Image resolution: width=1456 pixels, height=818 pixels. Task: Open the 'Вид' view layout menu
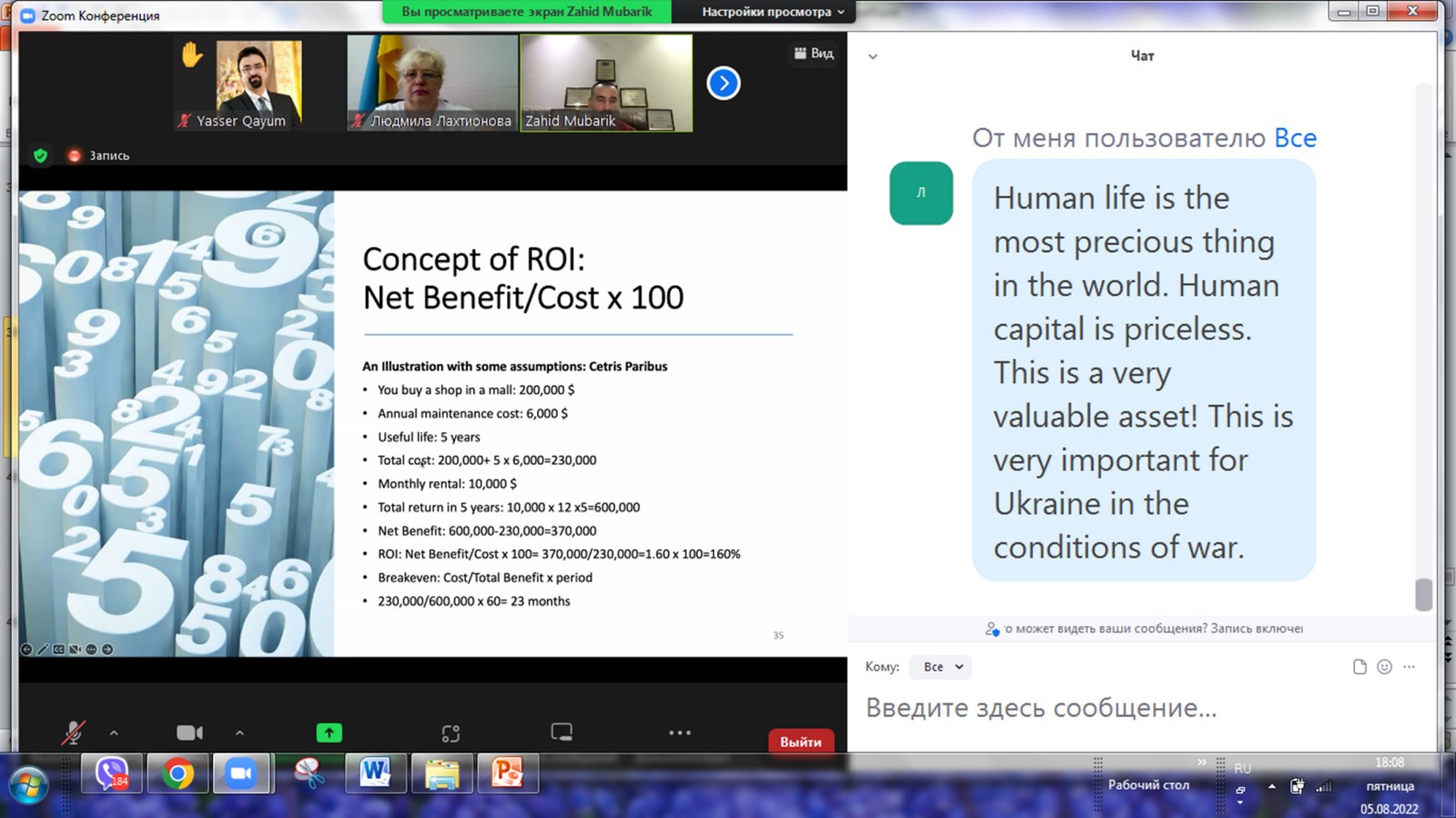814,54
